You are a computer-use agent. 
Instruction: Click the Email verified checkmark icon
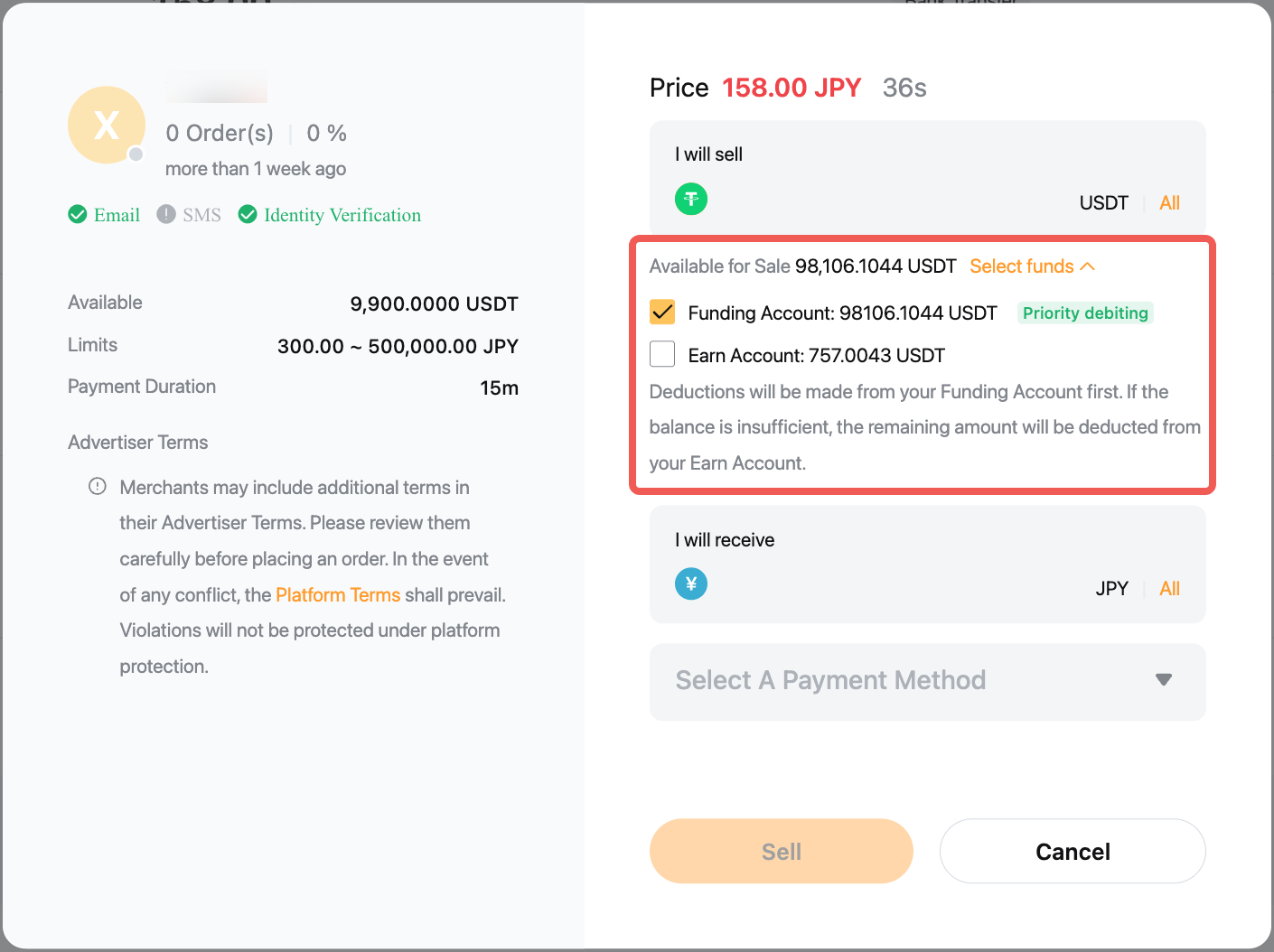click(x=78, y=214)
